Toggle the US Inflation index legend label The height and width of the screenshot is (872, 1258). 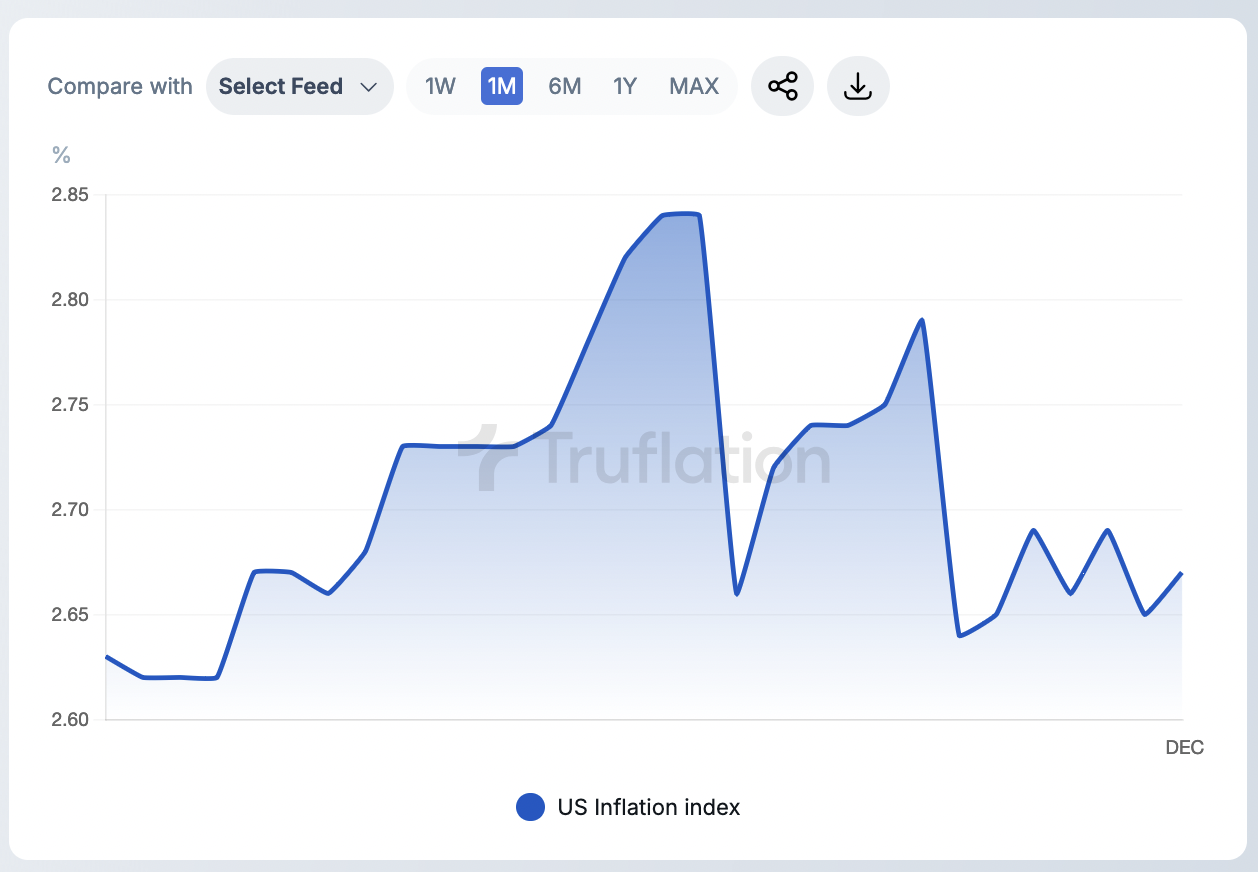click(648, 807)
